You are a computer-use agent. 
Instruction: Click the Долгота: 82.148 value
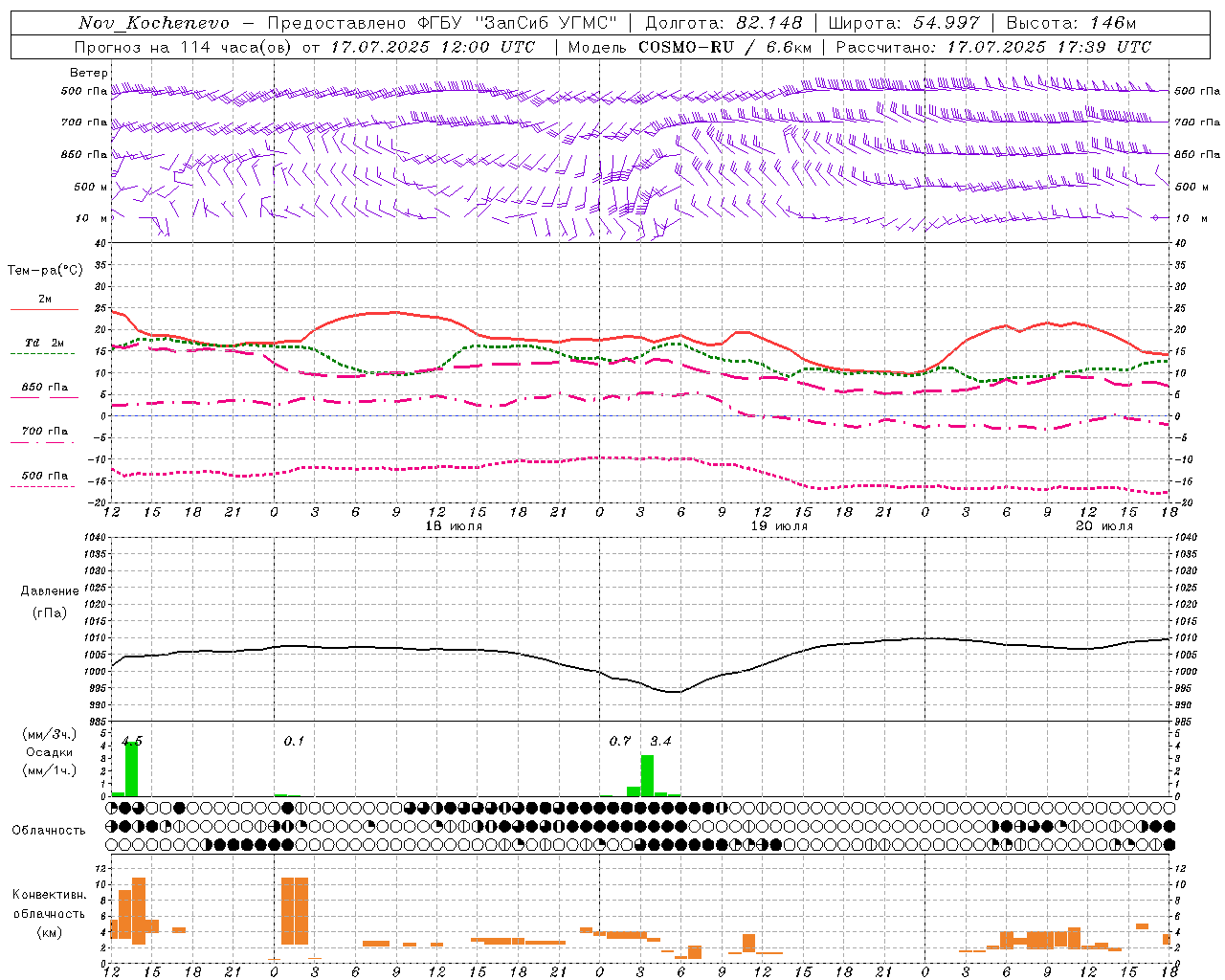point(724,23)
